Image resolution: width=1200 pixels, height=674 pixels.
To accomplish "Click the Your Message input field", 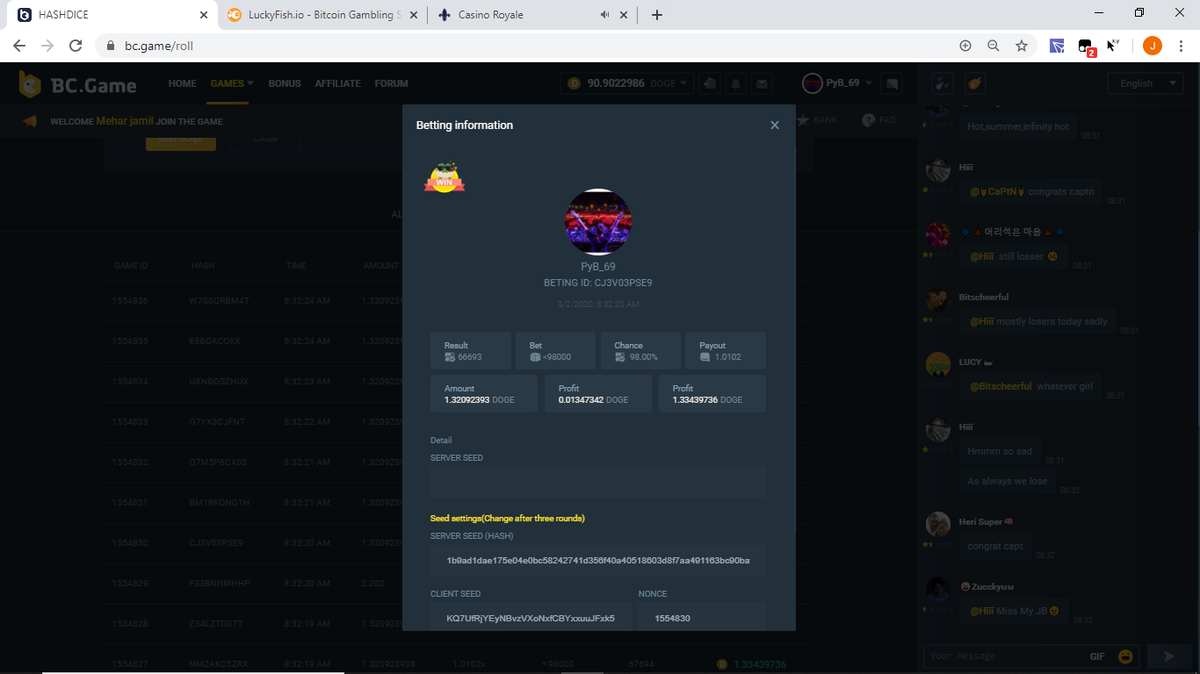I will coord(1000,656).
